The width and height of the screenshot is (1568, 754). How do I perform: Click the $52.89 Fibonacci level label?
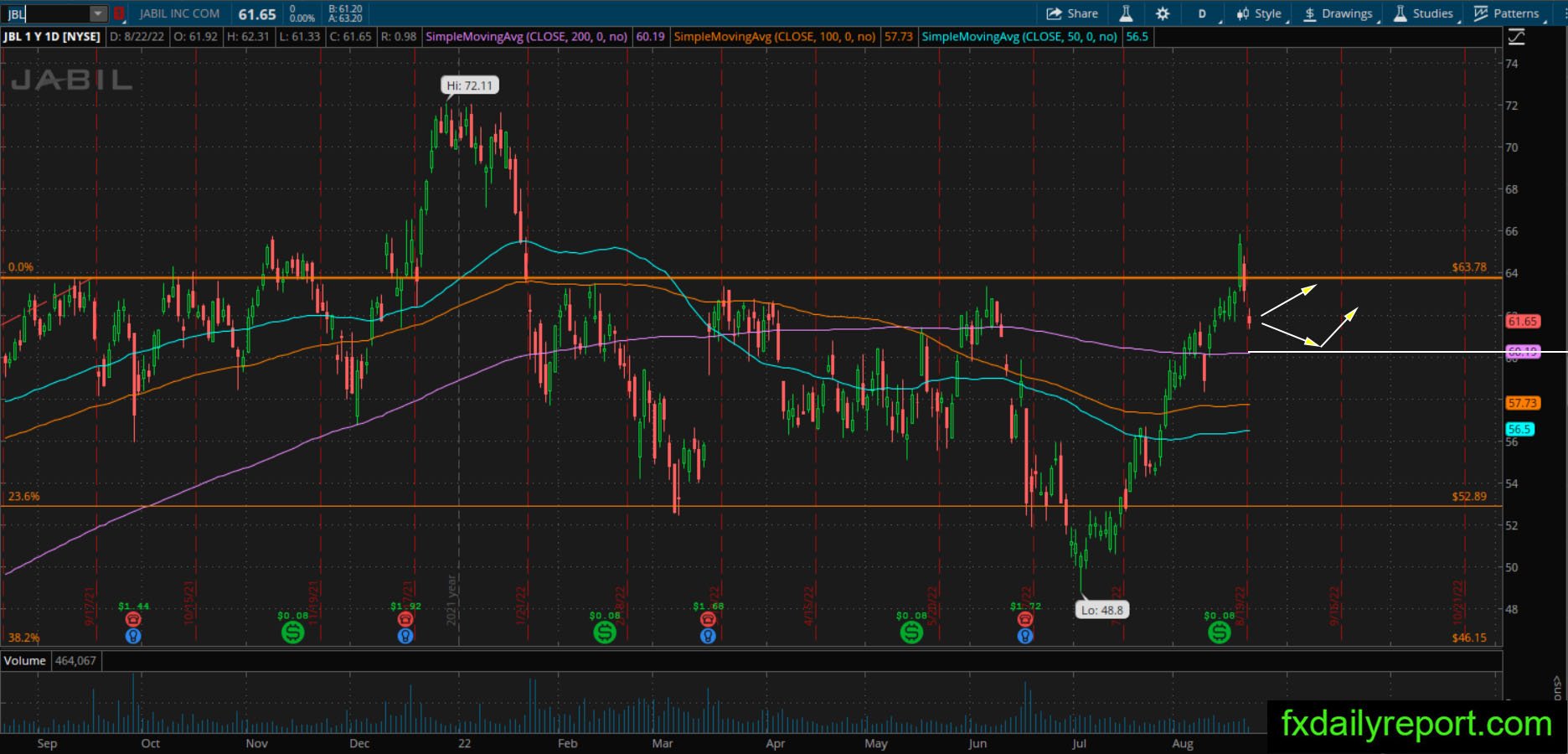[x=1469, y=497]
